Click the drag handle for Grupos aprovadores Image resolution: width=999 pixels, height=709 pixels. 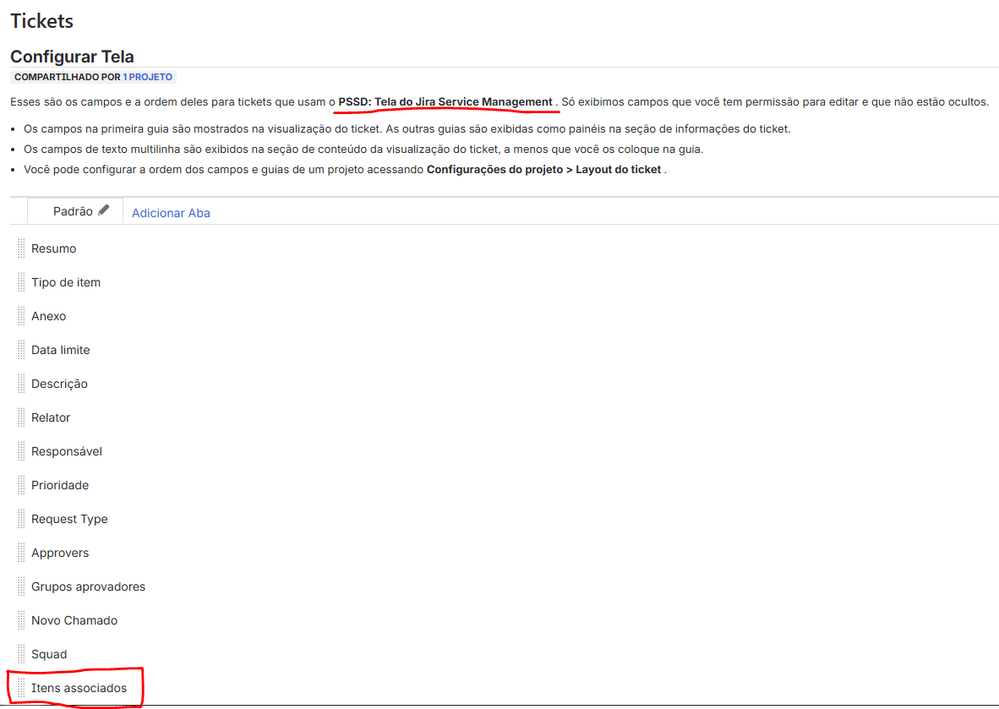[21, 586]
